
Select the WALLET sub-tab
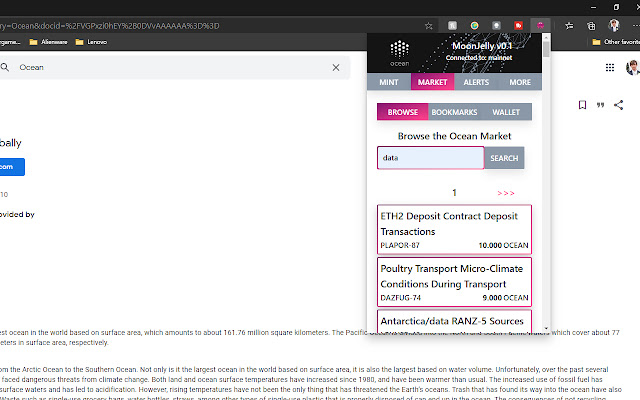point(506,112)
